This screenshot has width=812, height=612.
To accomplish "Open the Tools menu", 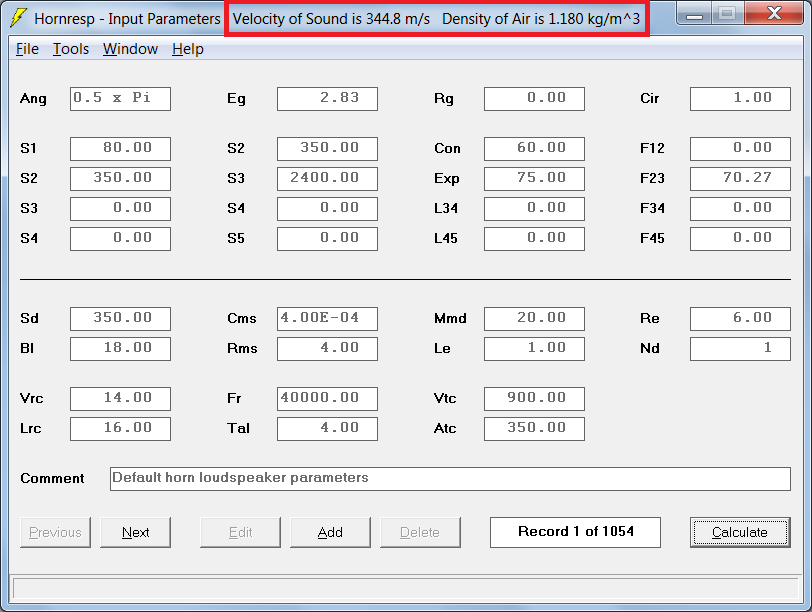I will coord(71,49).
